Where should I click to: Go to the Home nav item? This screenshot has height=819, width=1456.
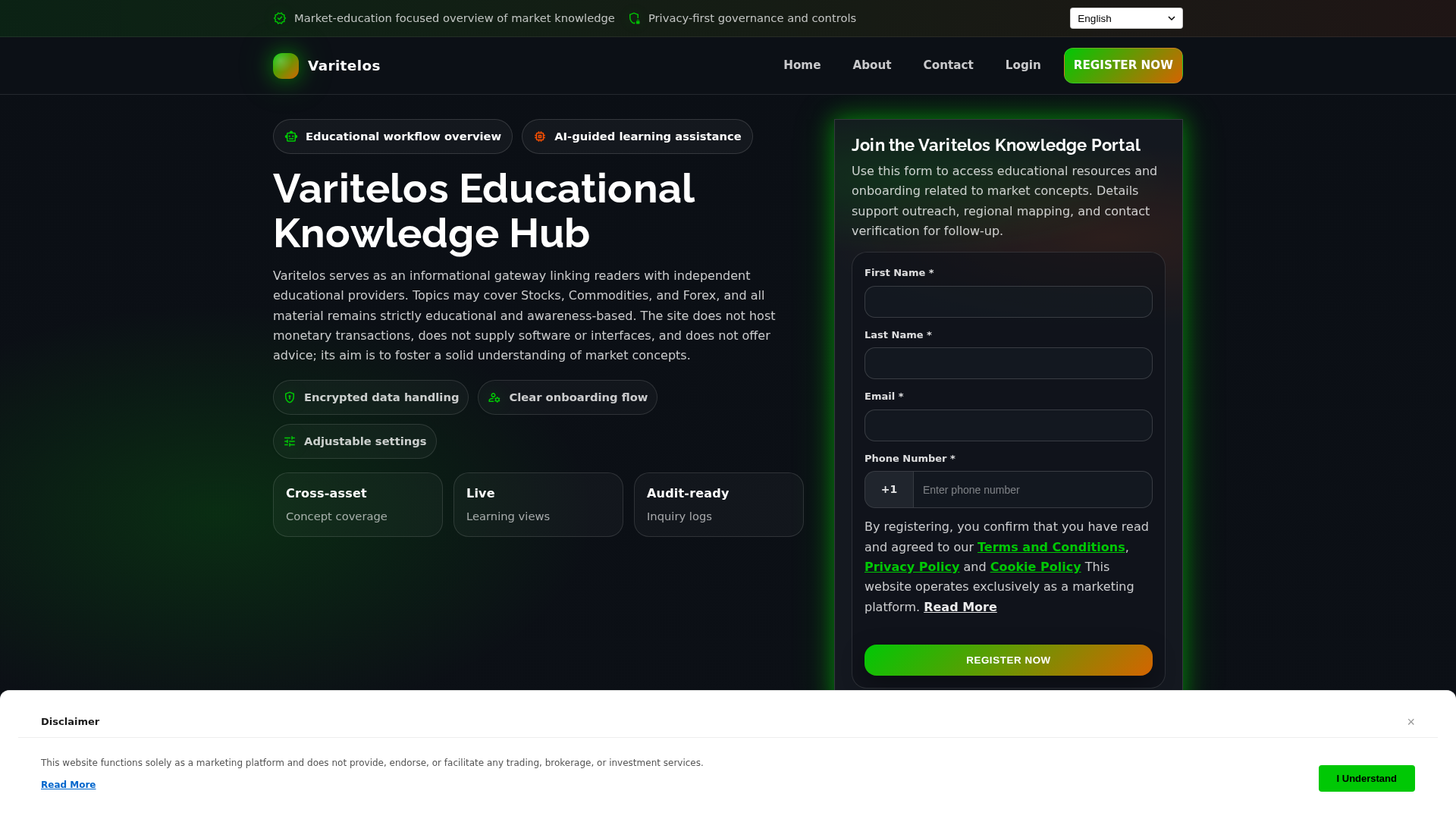click(x=802, y=65)
